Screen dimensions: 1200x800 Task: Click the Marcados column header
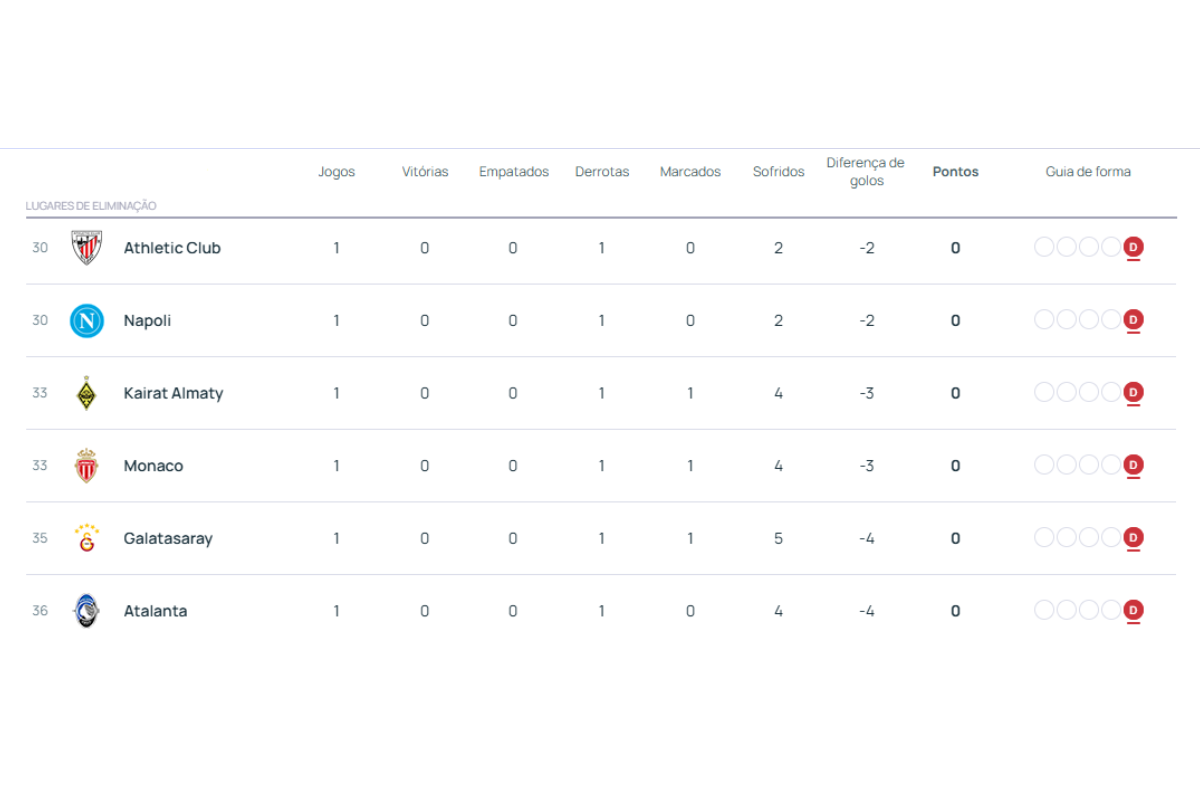point(690,172)
